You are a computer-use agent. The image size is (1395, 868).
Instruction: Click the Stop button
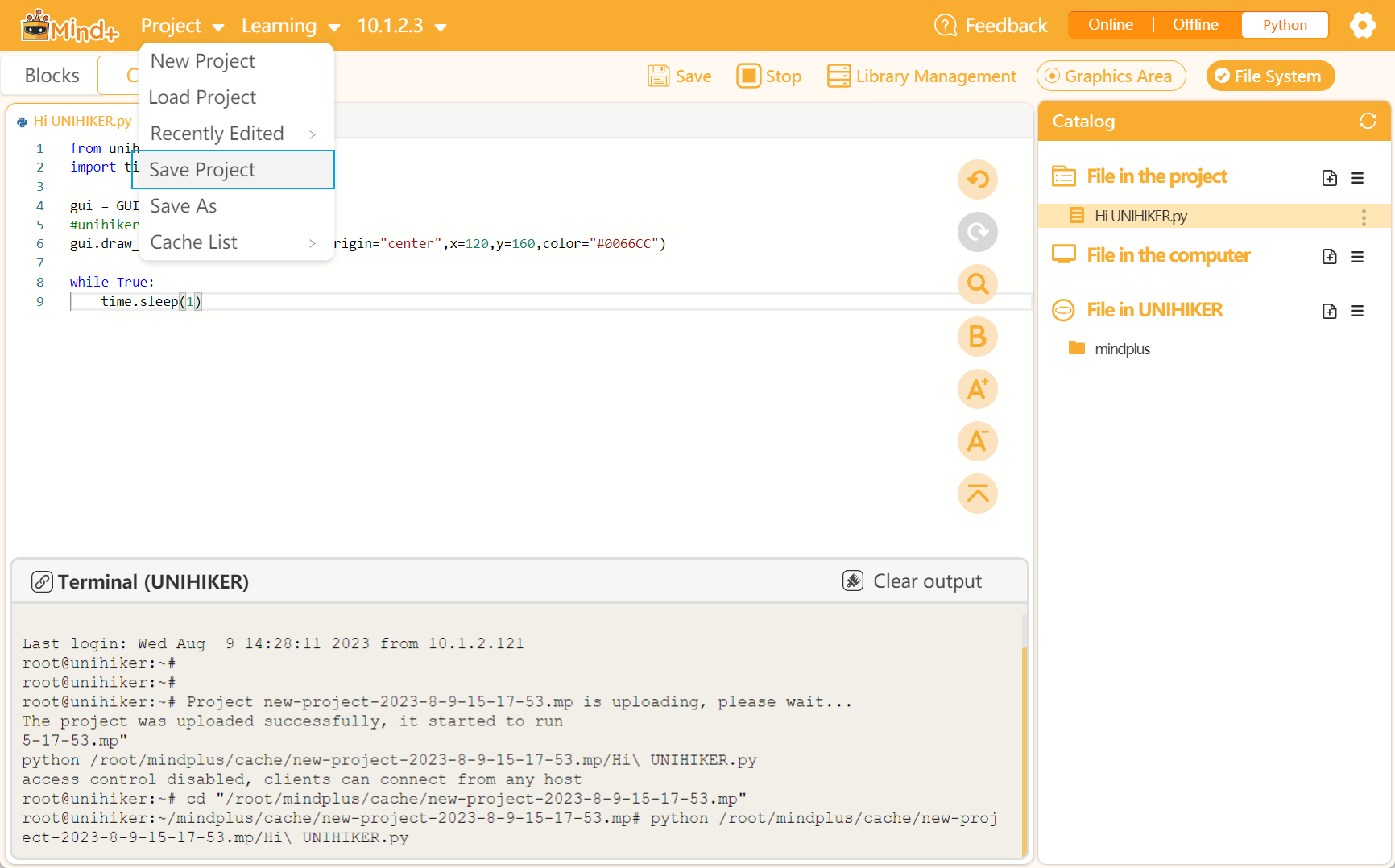(768, 76)
